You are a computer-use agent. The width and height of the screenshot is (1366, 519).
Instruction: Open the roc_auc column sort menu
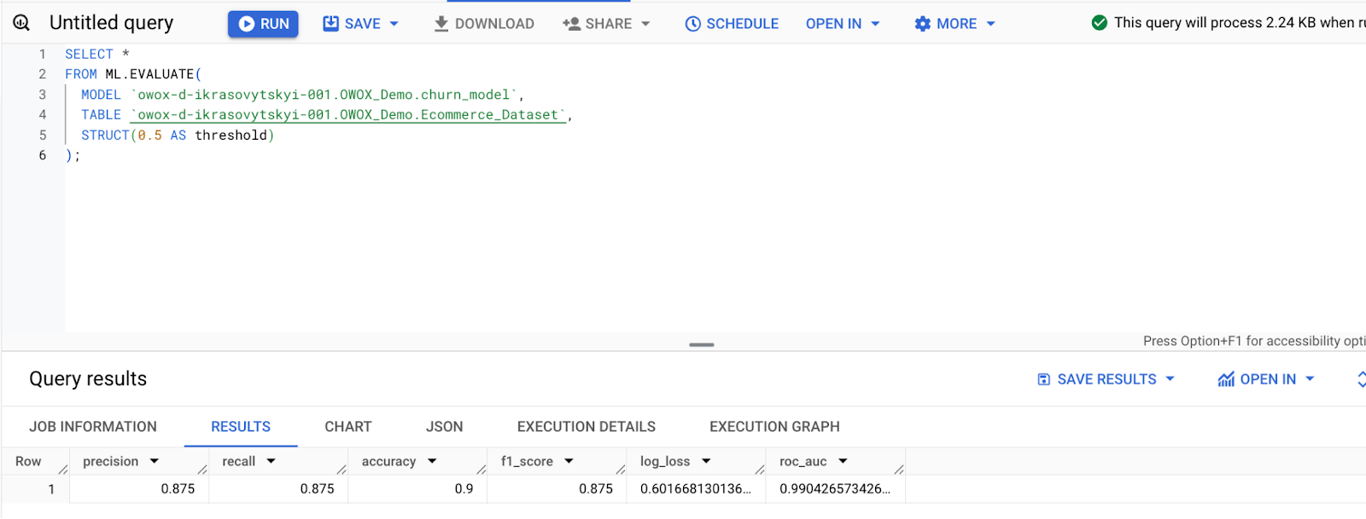pyautogui.click(x=843, y=462)
